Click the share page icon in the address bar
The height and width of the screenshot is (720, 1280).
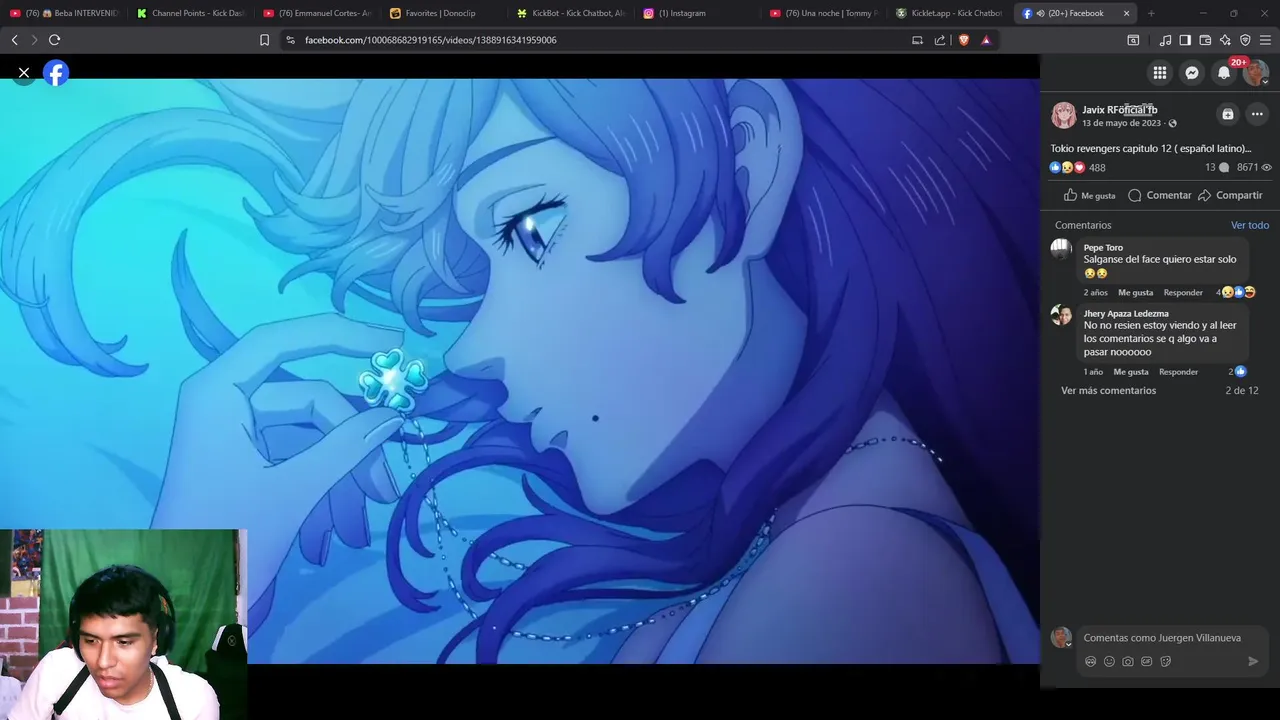(x=940, y=40)
